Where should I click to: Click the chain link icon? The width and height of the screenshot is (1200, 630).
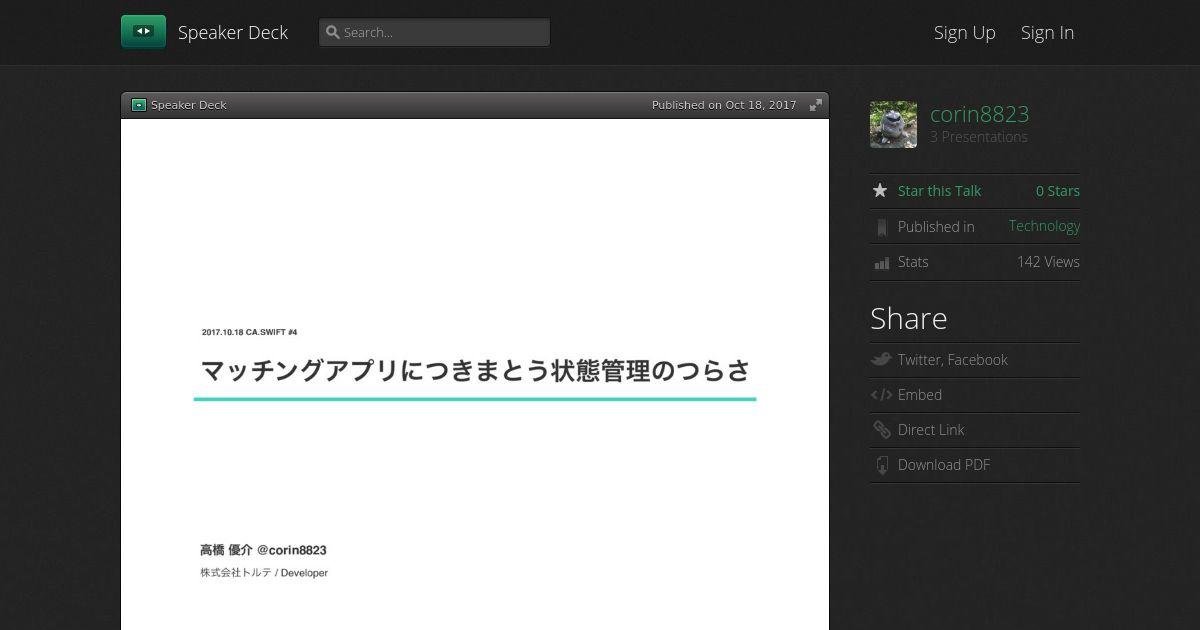point(881,430)
